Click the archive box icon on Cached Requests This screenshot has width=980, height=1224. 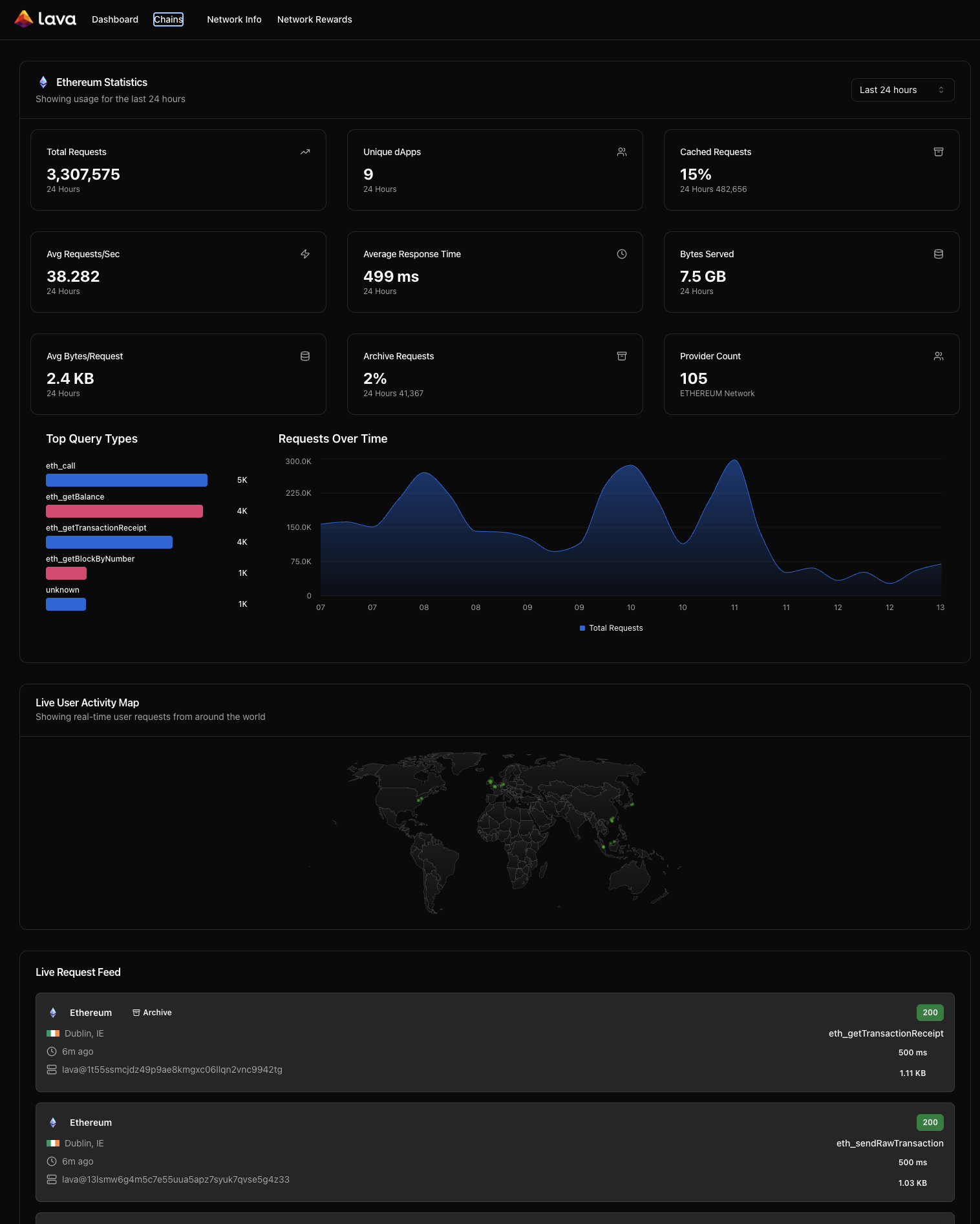939,152
